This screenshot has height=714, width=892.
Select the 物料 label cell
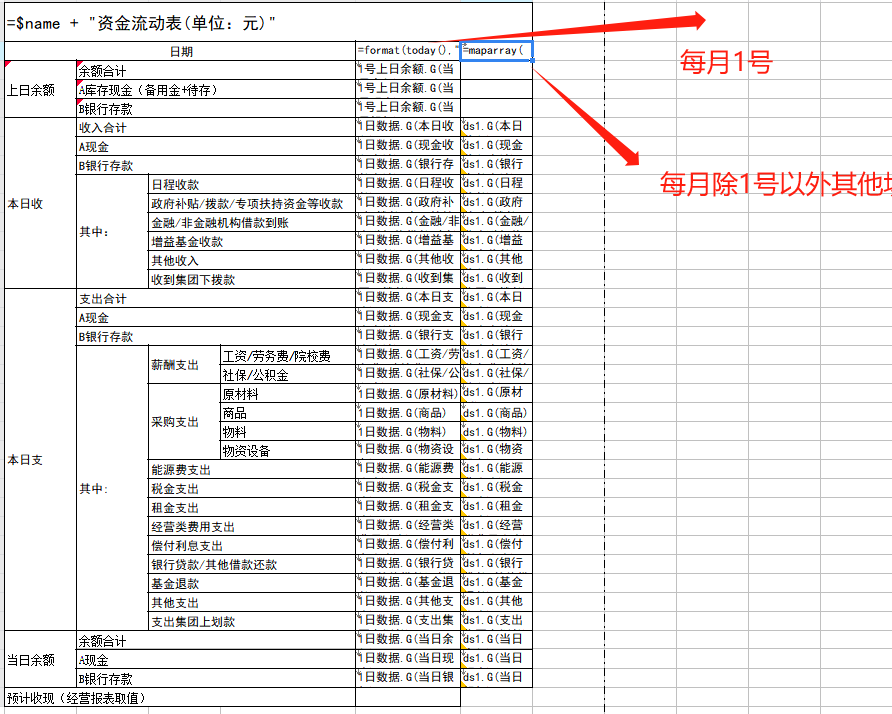click(288, 431)
